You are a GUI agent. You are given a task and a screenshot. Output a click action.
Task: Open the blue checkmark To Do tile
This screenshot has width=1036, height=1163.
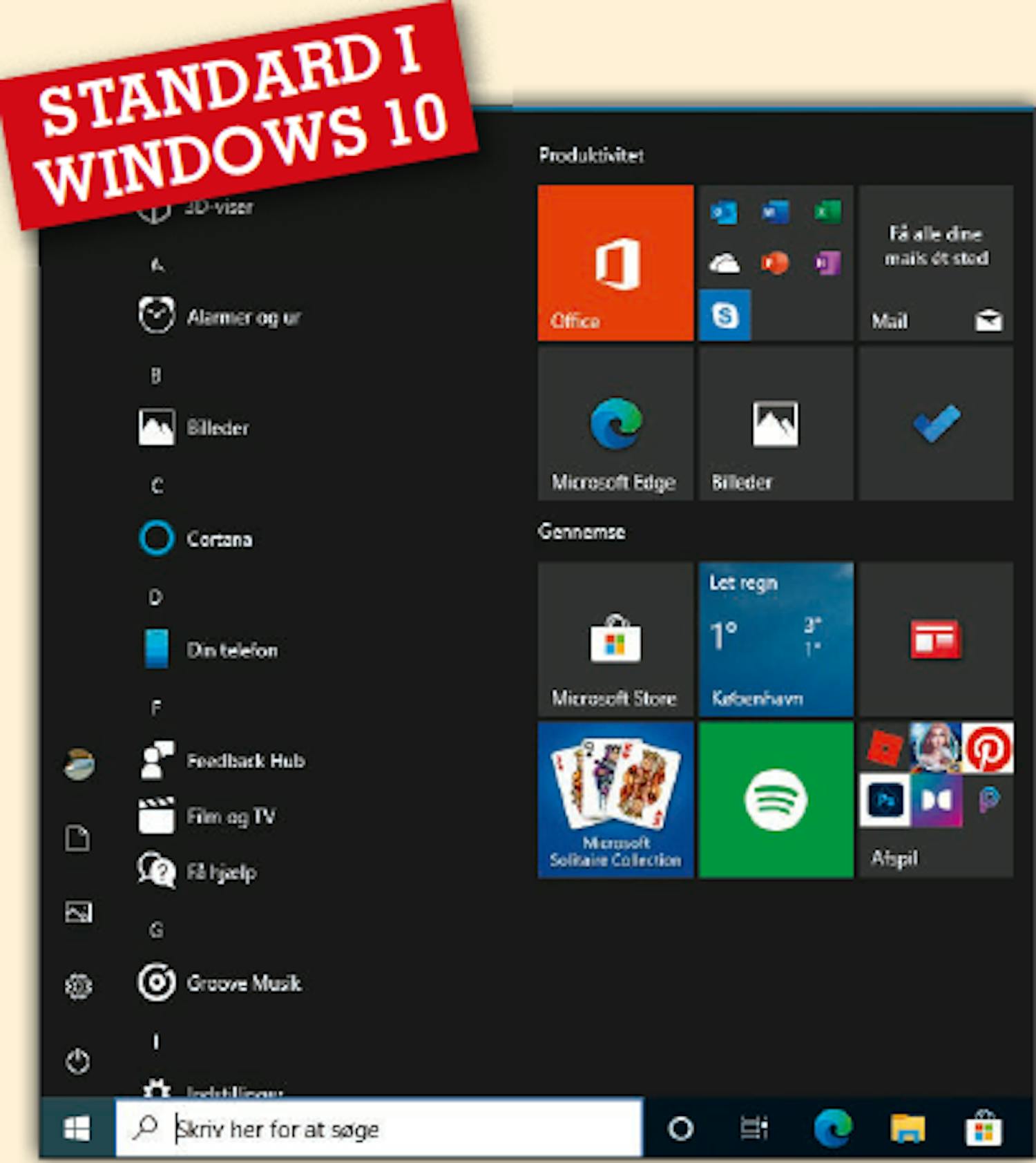pyautogui.click(x=936, y=423)
